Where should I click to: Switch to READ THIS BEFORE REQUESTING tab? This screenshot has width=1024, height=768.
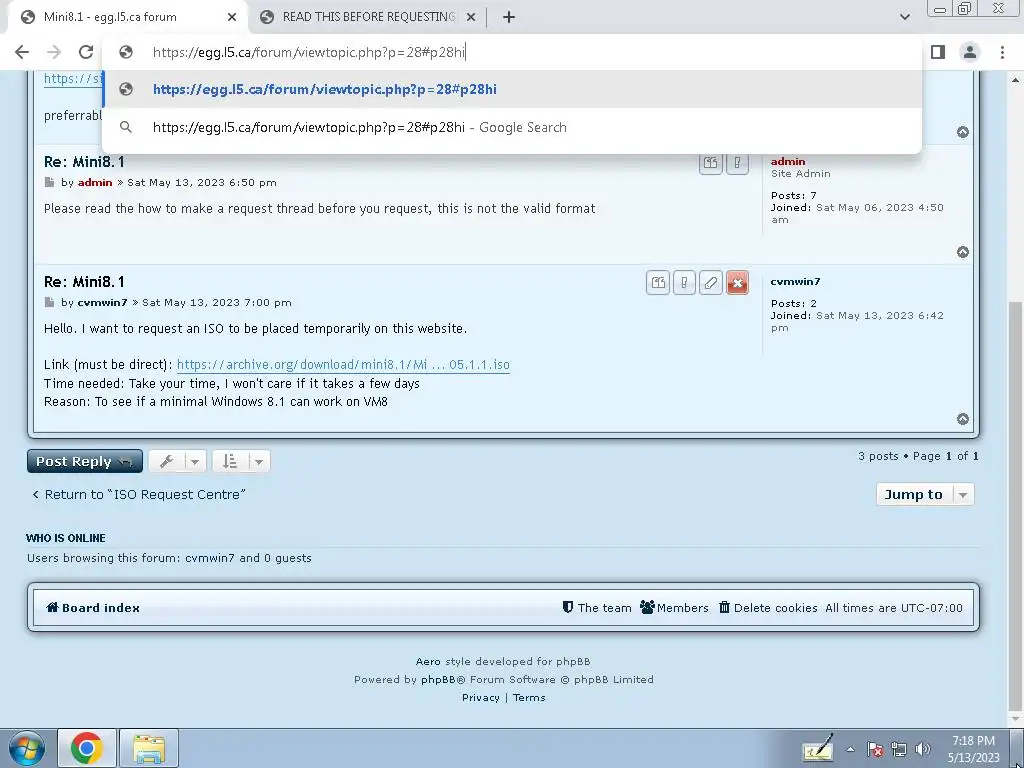click(366, 17)
